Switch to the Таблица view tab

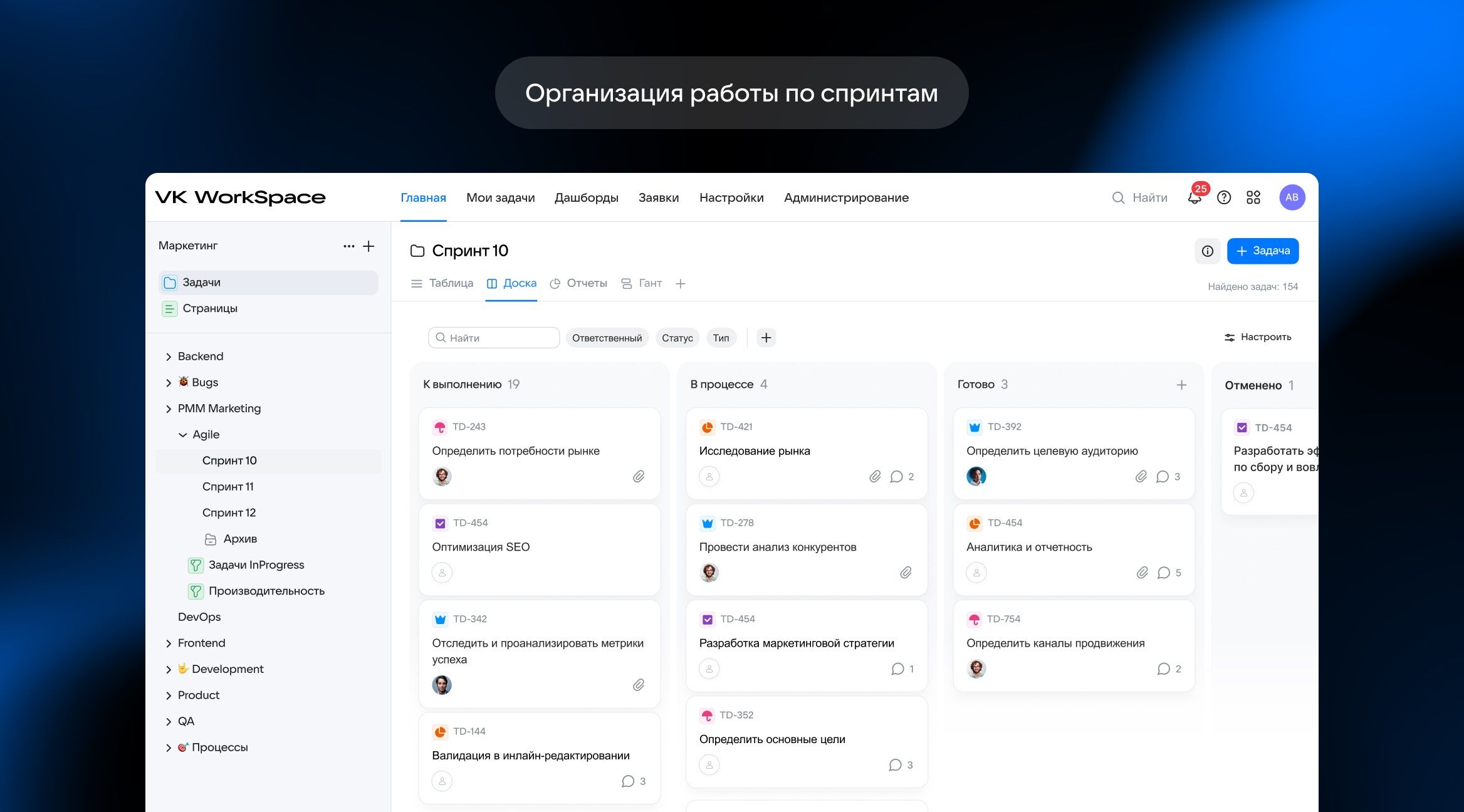click(442, 283)
